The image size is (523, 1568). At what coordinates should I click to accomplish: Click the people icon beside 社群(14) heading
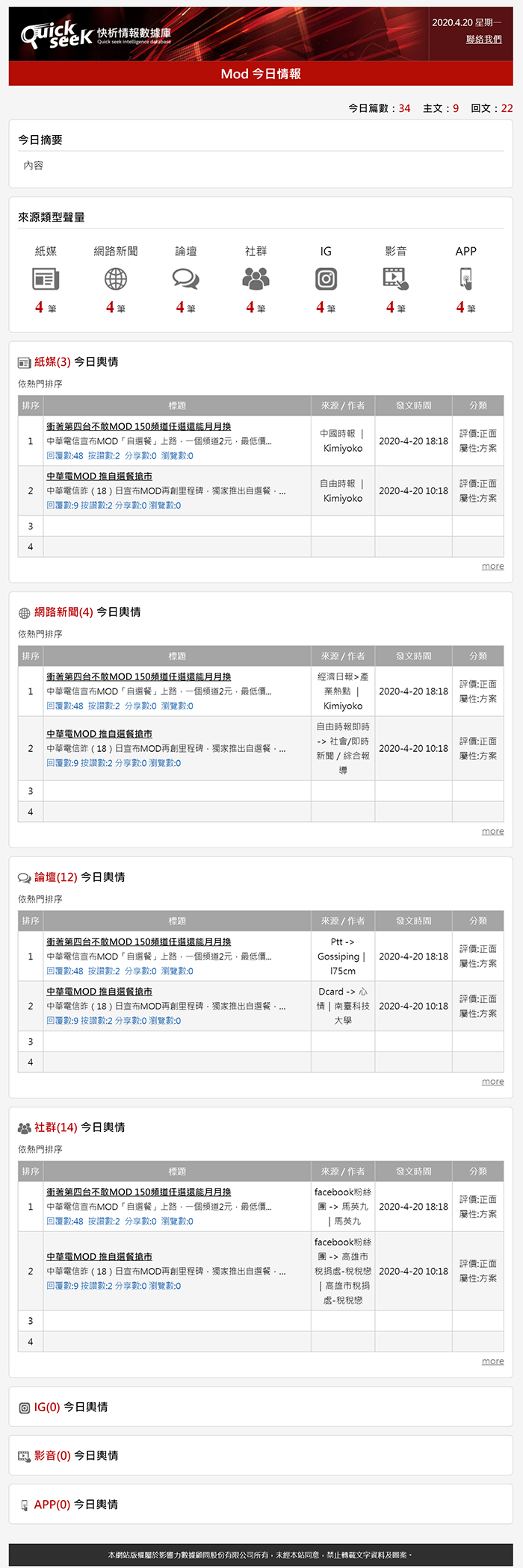pos(24,1128)
